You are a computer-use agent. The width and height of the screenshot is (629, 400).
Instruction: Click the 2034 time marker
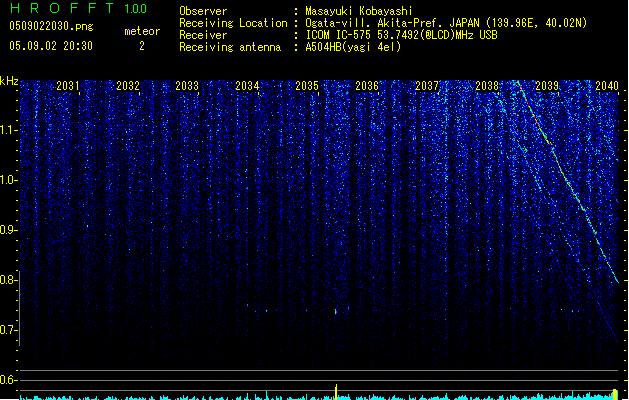247,86
